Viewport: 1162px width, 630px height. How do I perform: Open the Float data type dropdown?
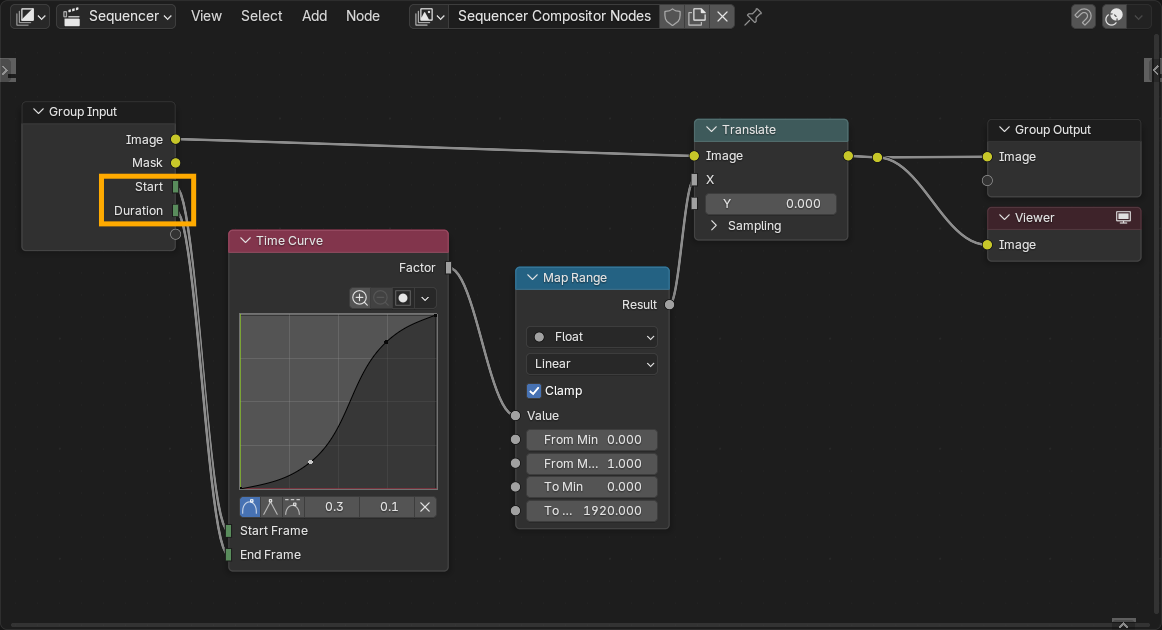(592, 337)
